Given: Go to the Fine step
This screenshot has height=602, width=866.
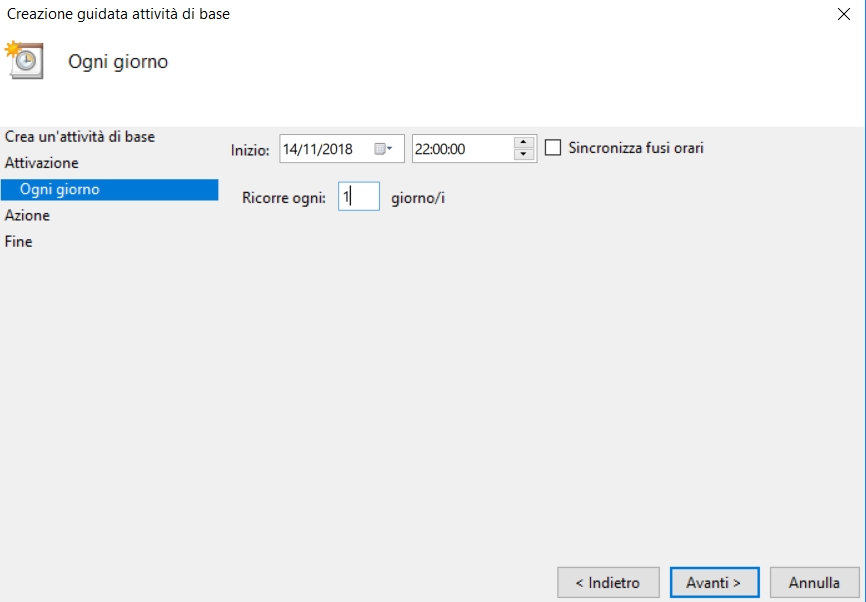Looking at the screenshot, I should click(x=18, y=241).
